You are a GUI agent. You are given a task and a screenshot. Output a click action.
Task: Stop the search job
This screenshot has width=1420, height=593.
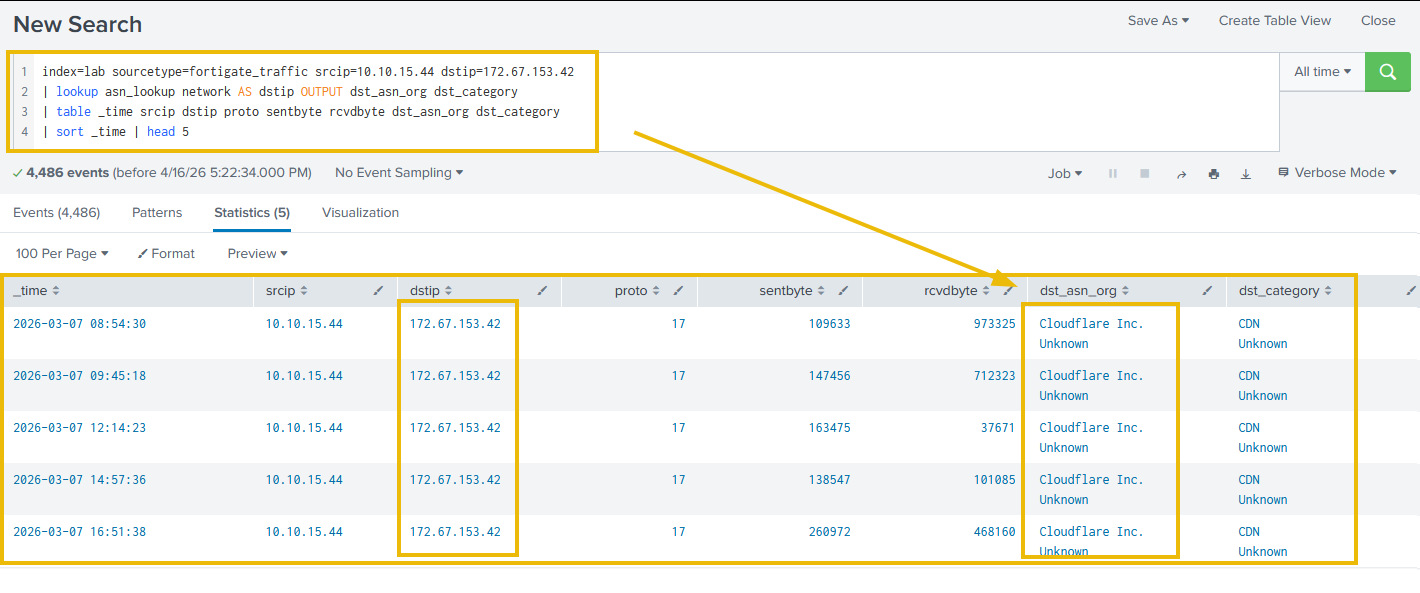coord(1145,174)
